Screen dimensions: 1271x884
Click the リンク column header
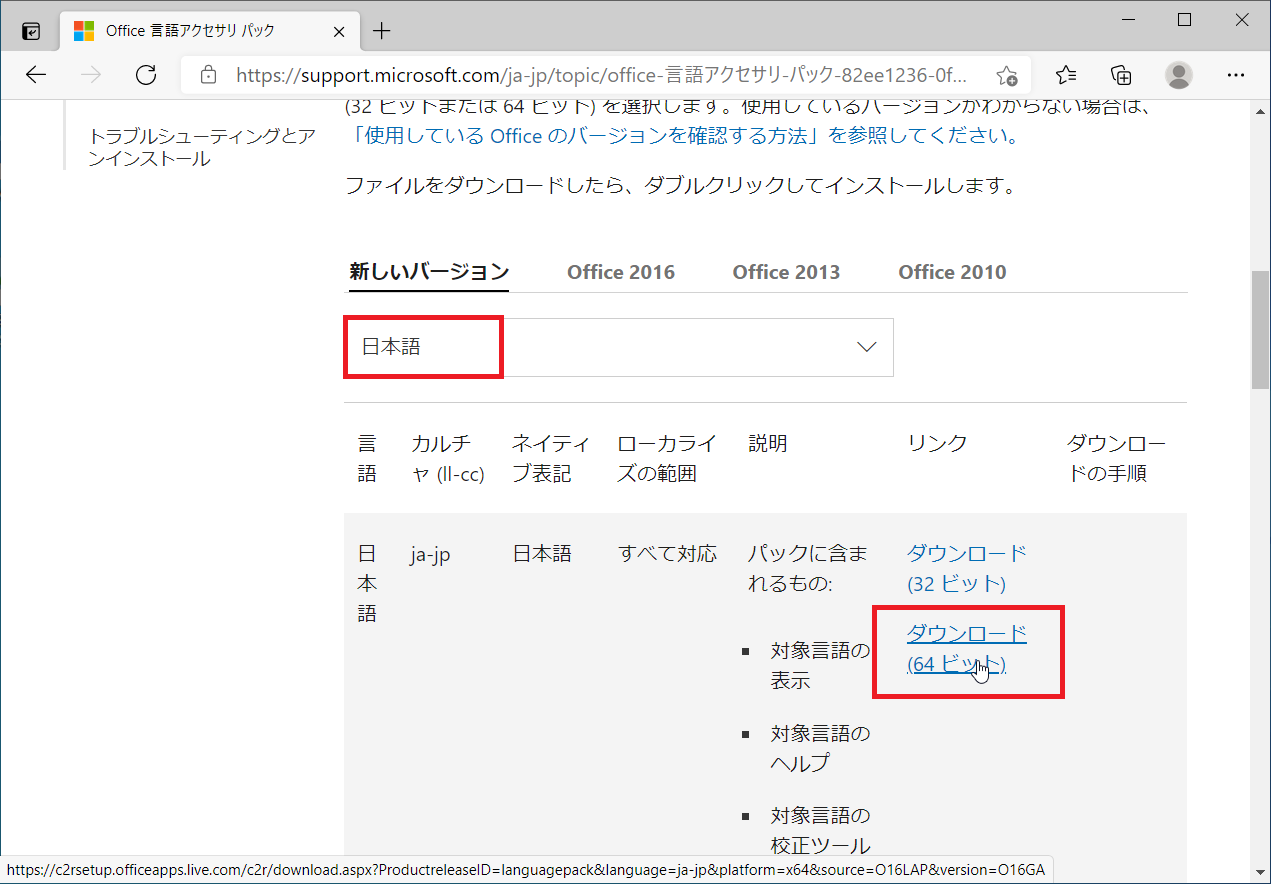tap(937, 444)
